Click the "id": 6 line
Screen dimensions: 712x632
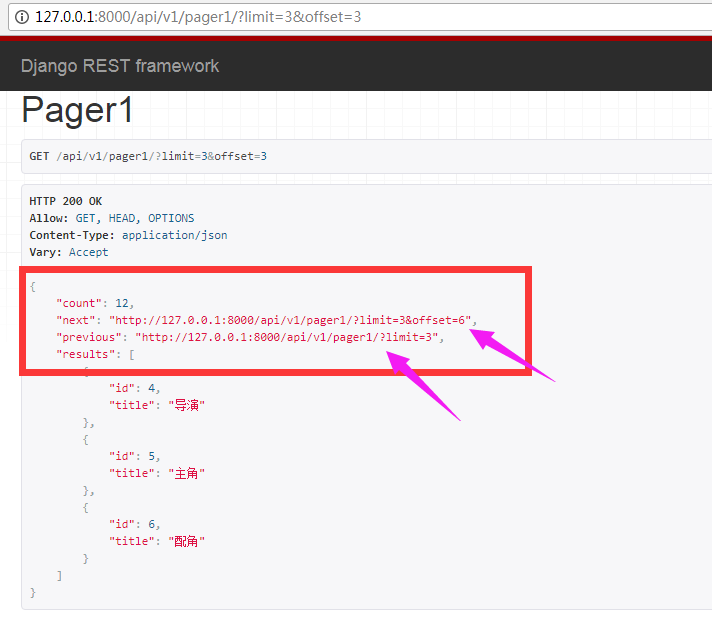click(x=134, y=524)
